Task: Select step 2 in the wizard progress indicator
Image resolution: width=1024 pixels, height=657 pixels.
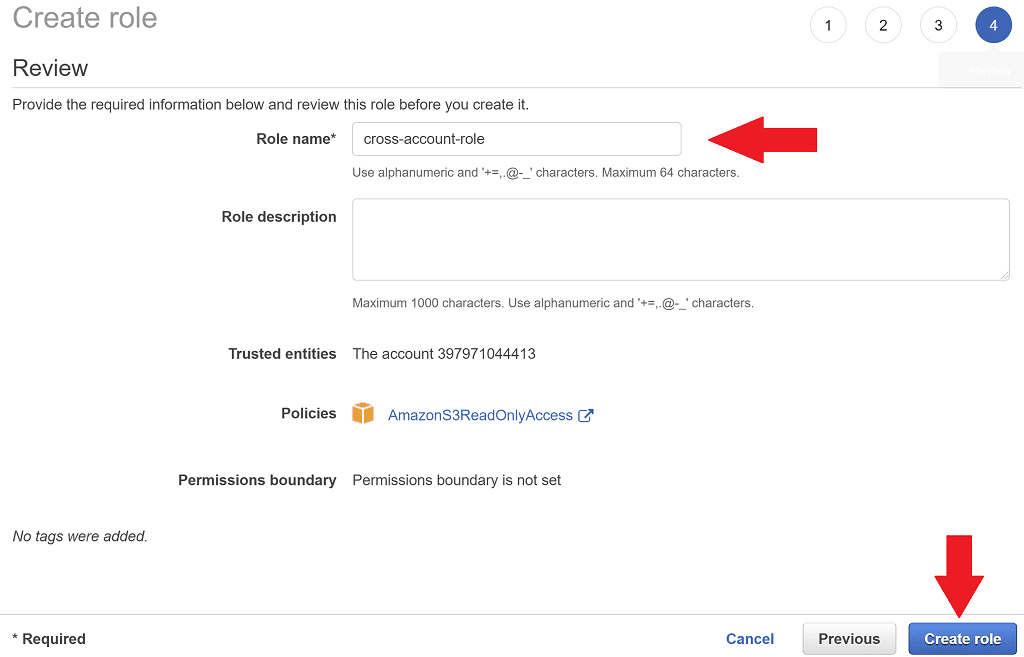Action: (883, 24)
